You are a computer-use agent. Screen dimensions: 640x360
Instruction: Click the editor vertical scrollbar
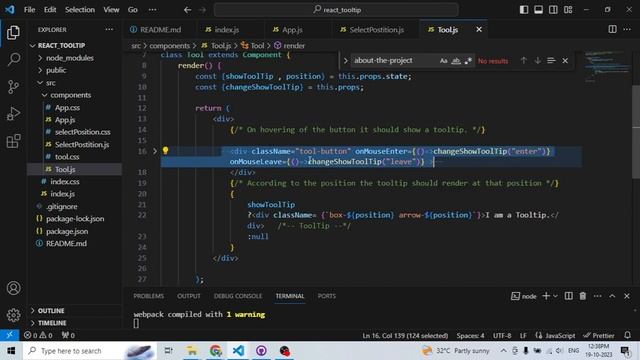(636, 131)
